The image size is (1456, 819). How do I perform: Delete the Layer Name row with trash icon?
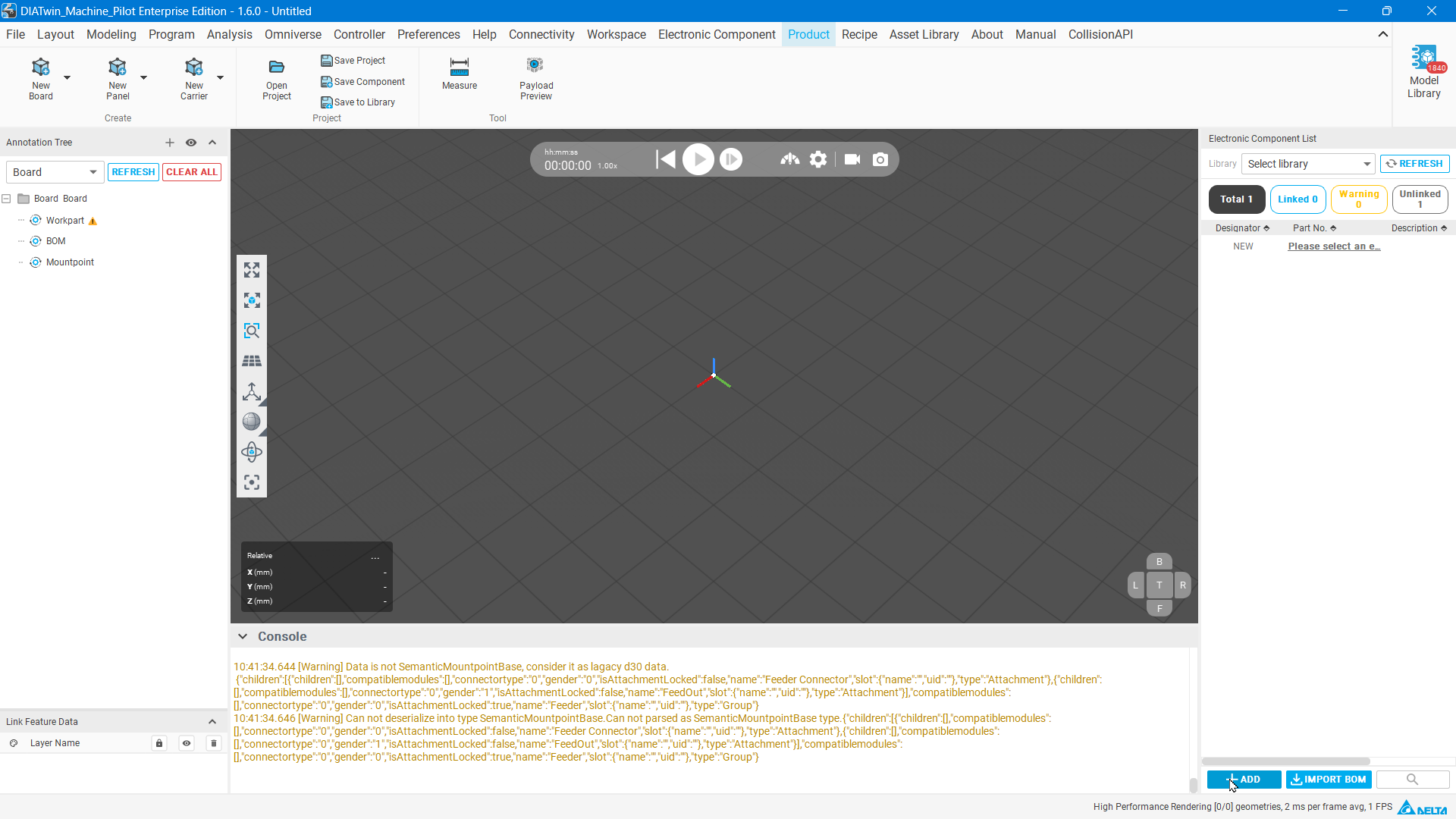214,743
